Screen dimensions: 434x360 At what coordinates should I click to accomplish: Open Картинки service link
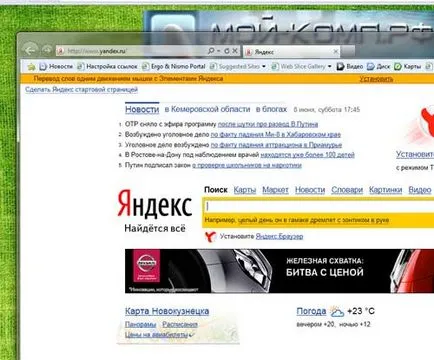tap(386, 190)
